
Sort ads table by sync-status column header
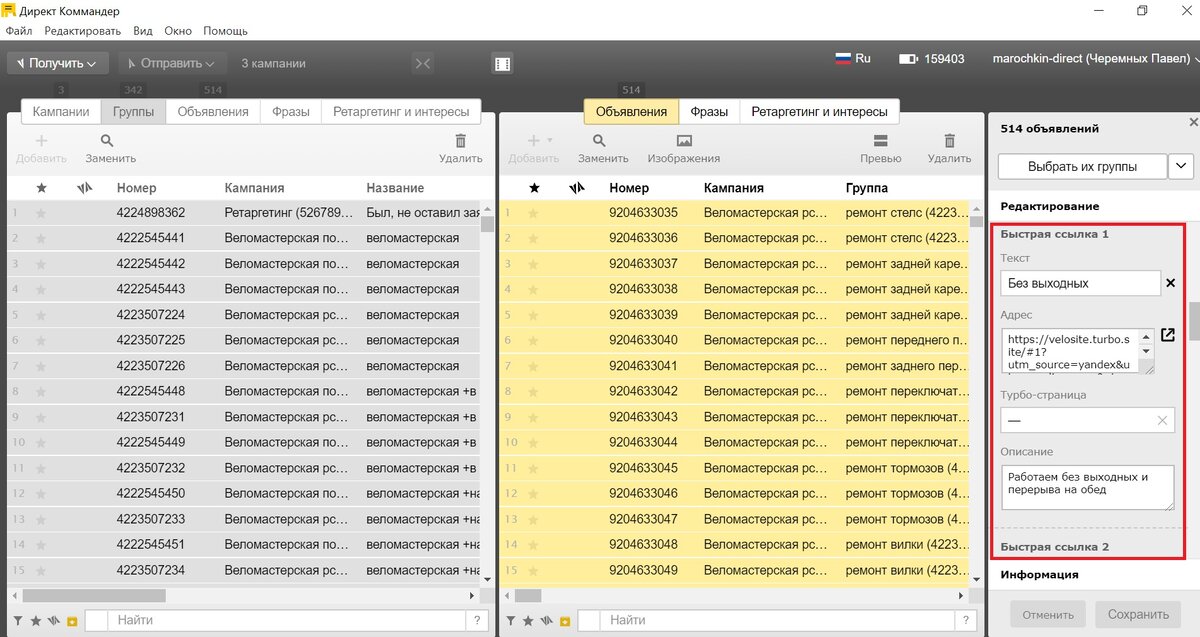[576, 188]
